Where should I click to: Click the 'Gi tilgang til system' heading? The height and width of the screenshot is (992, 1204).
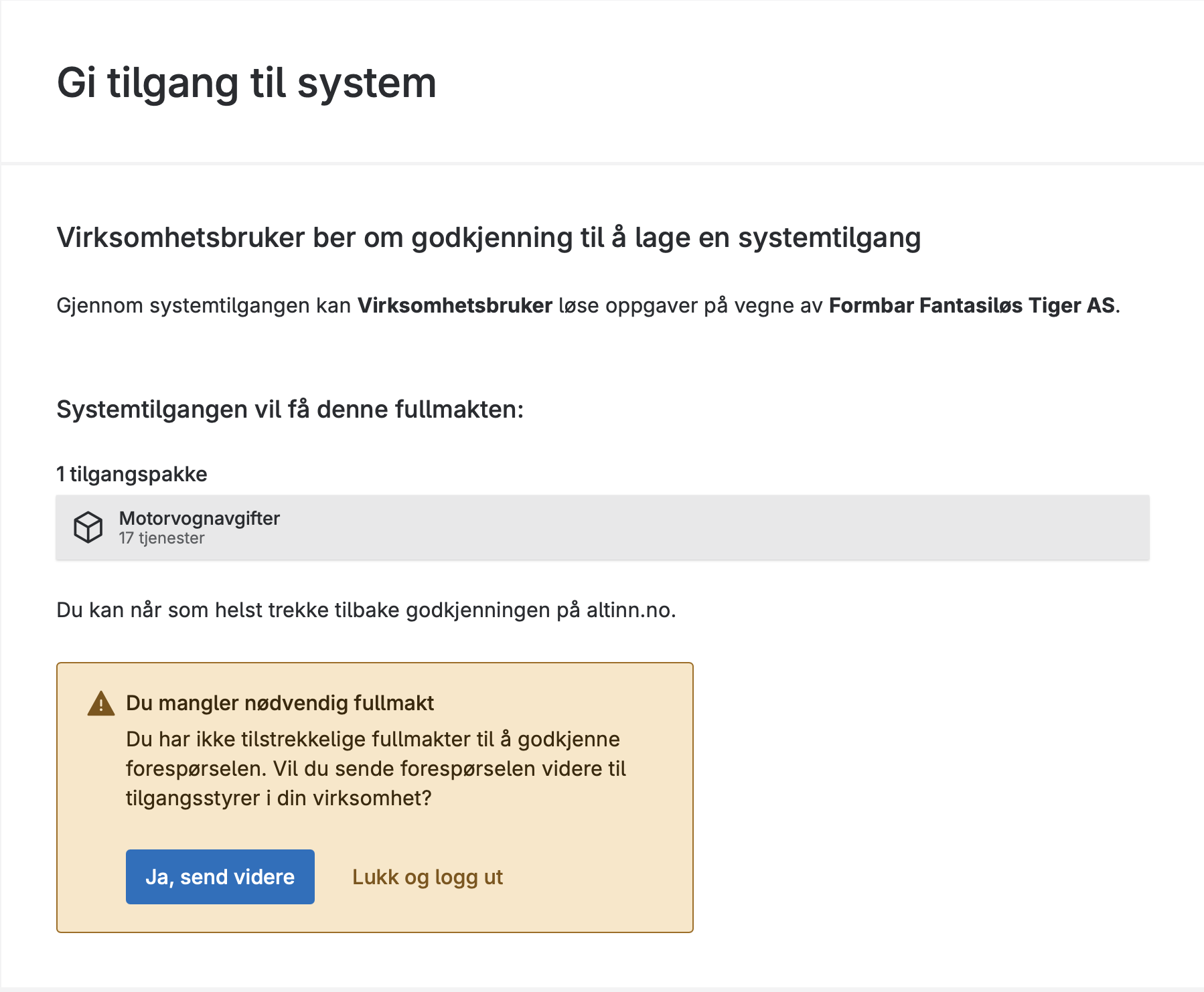tap(246, 83)
